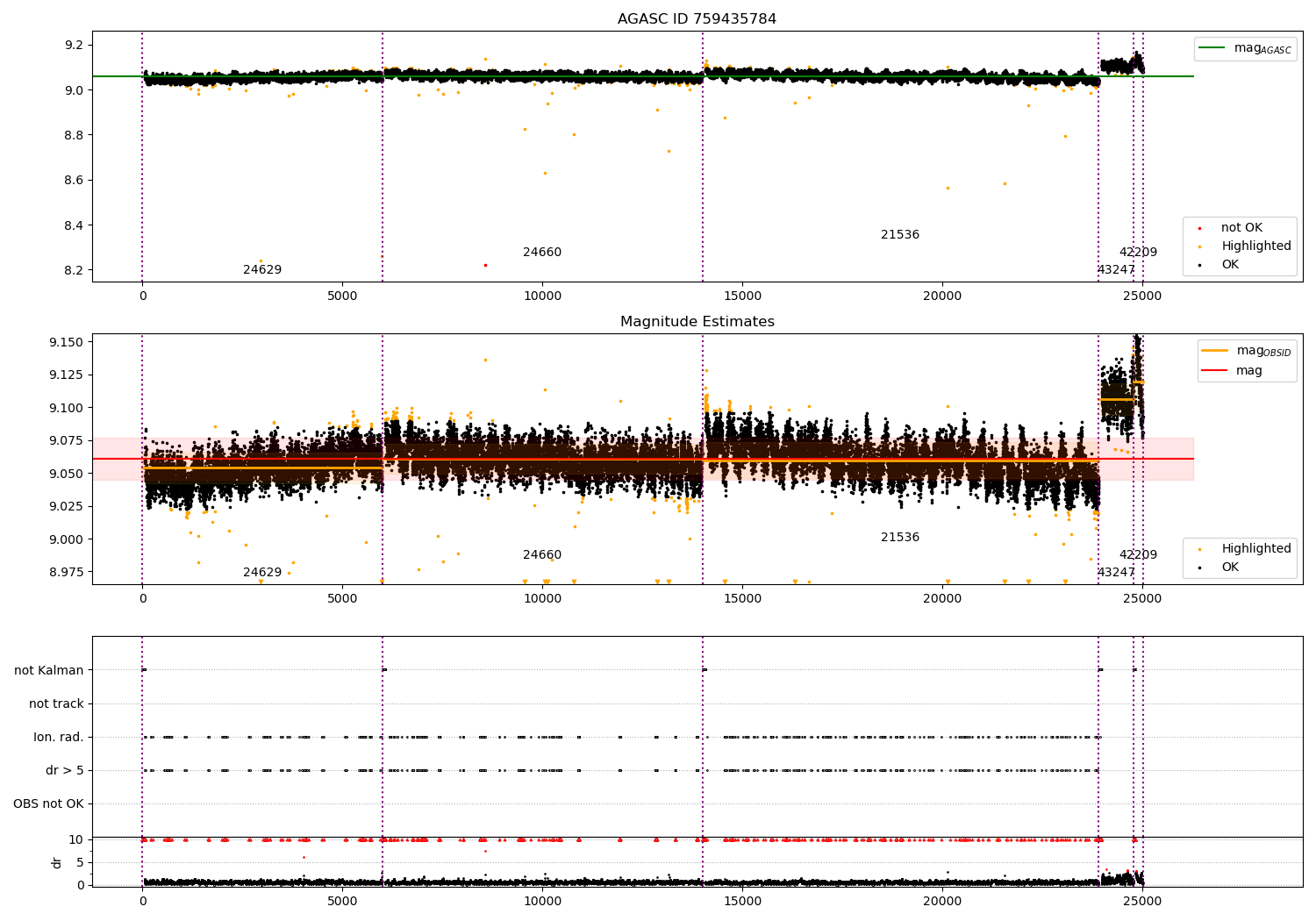Click the 10000 x-tick under the top plot
Viewport: 1316px width, 921px height.
542,296
